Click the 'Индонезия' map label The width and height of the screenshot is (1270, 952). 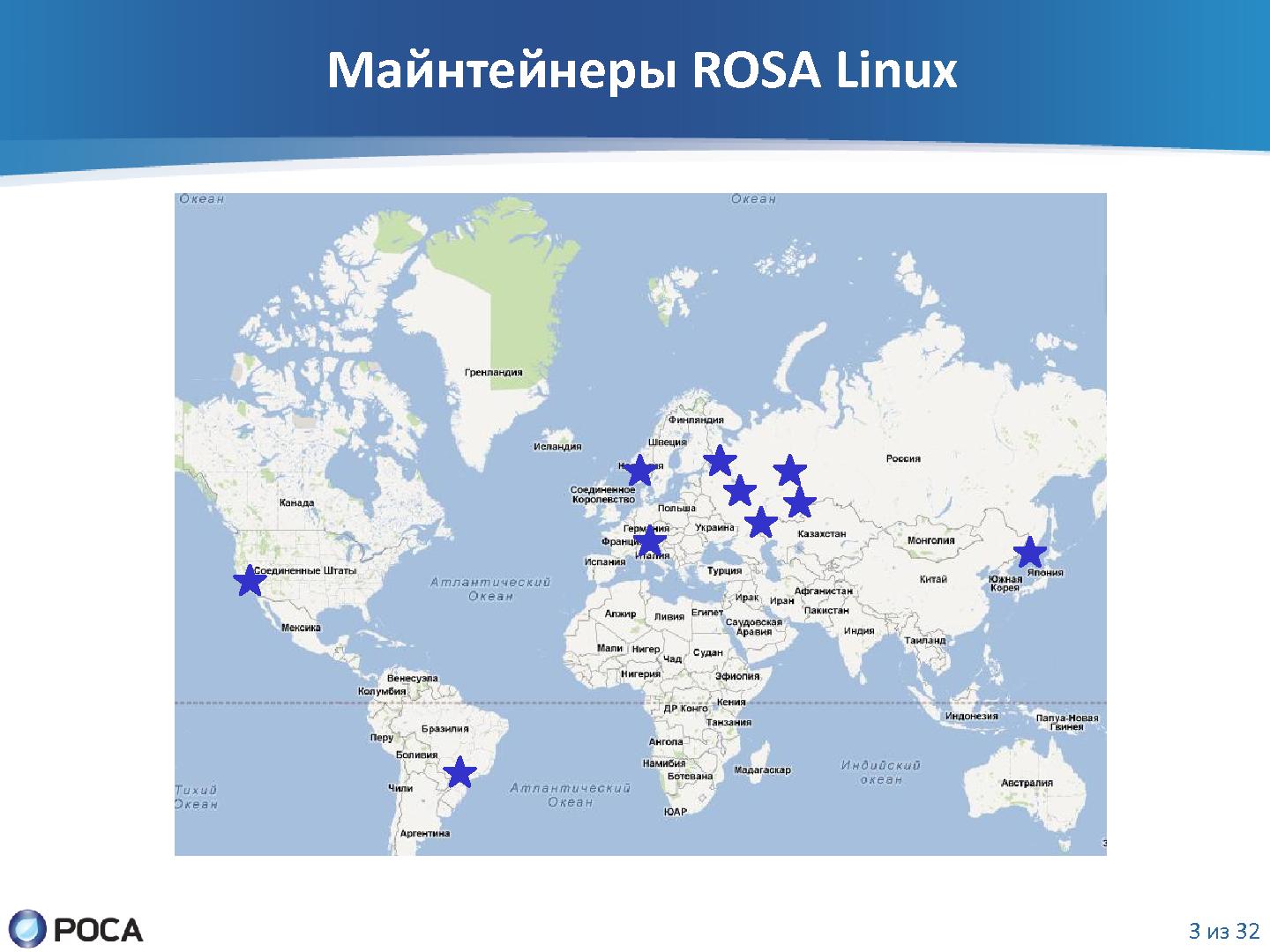(x=971, y=716)
